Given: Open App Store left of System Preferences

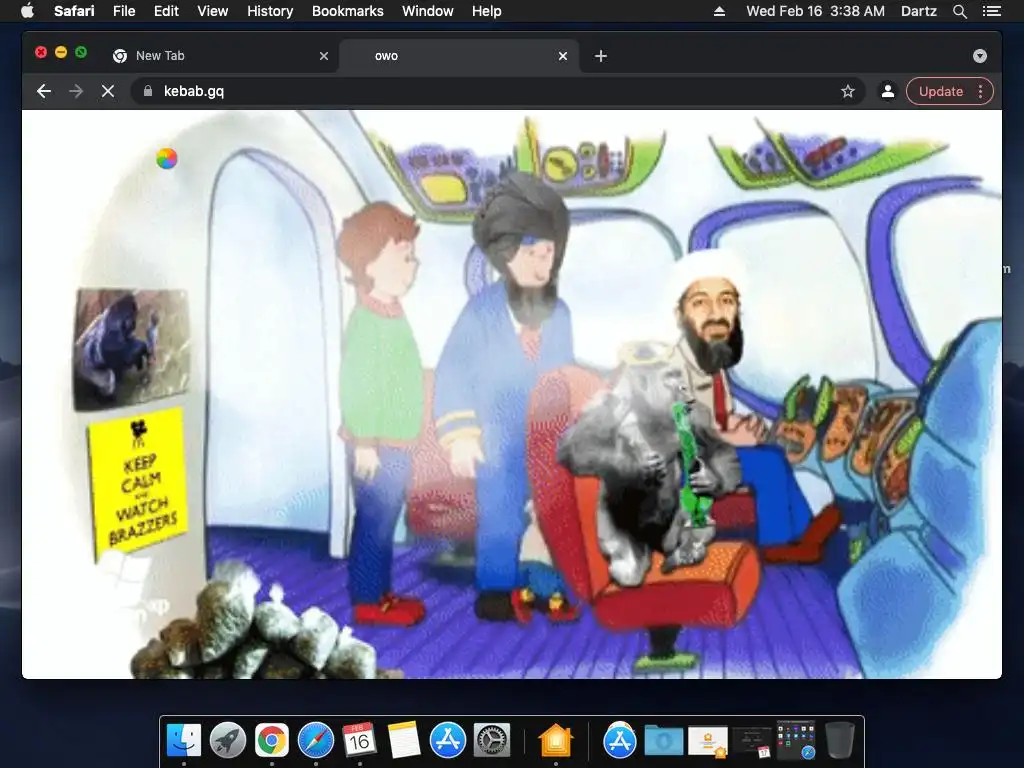Looking at the screenshot, I should point(447,741).
